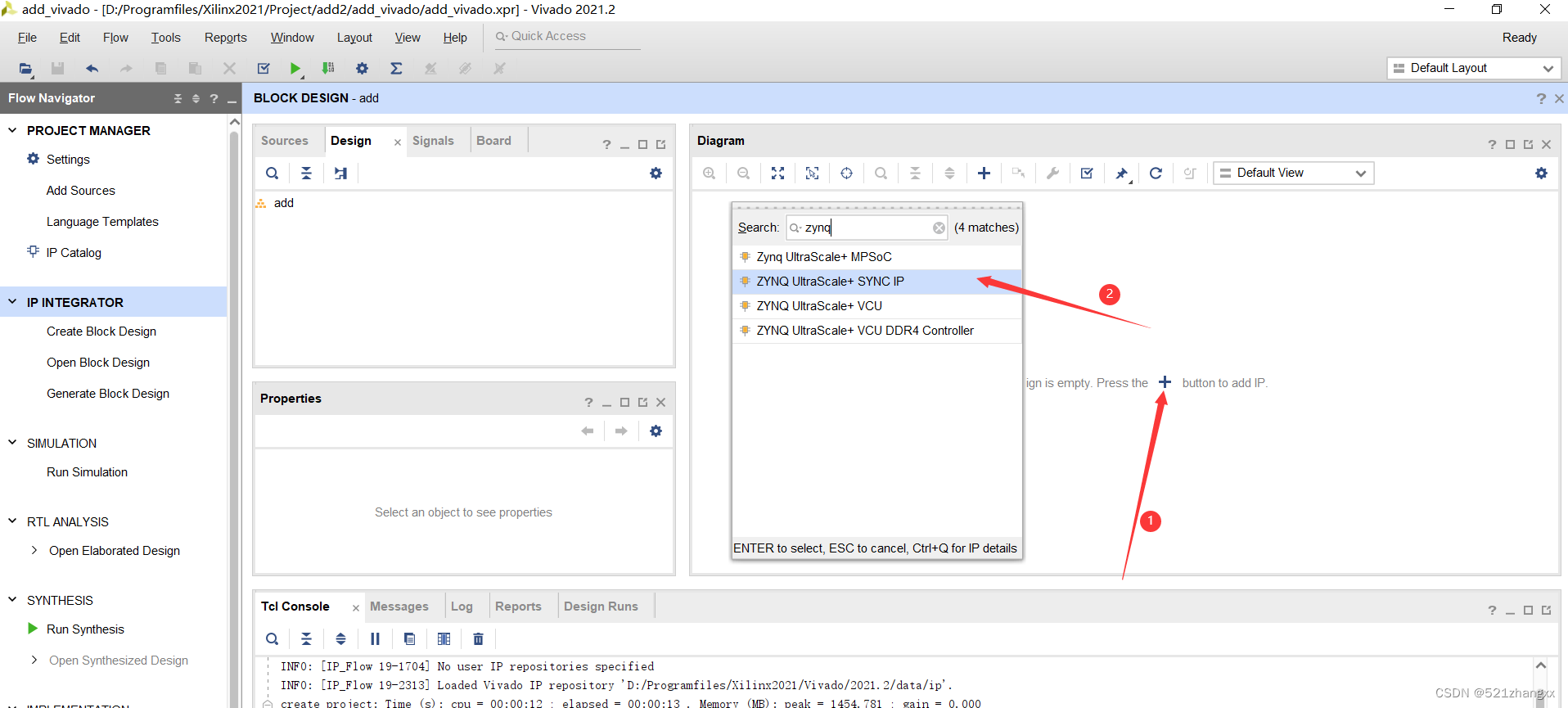Click the pin icon in Diagram toolbar

(1121, 174)
